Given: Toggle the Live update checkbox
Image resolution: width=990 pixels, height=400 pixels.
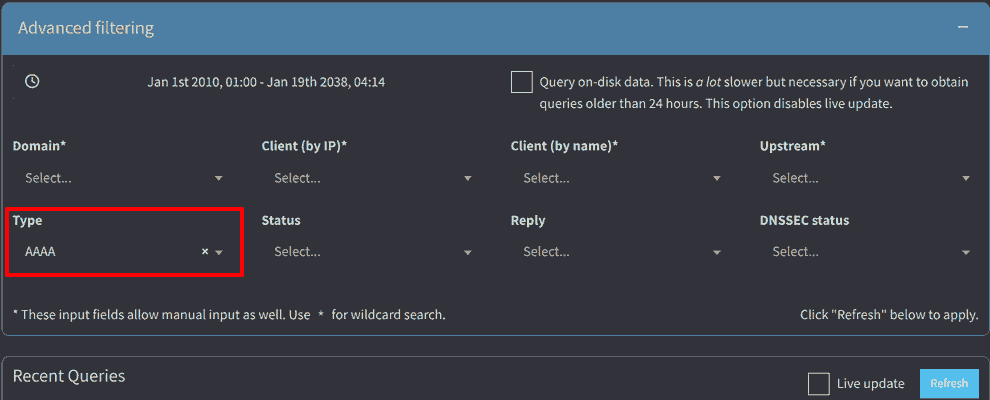Looking at the screenshot, I should point(818,383).
